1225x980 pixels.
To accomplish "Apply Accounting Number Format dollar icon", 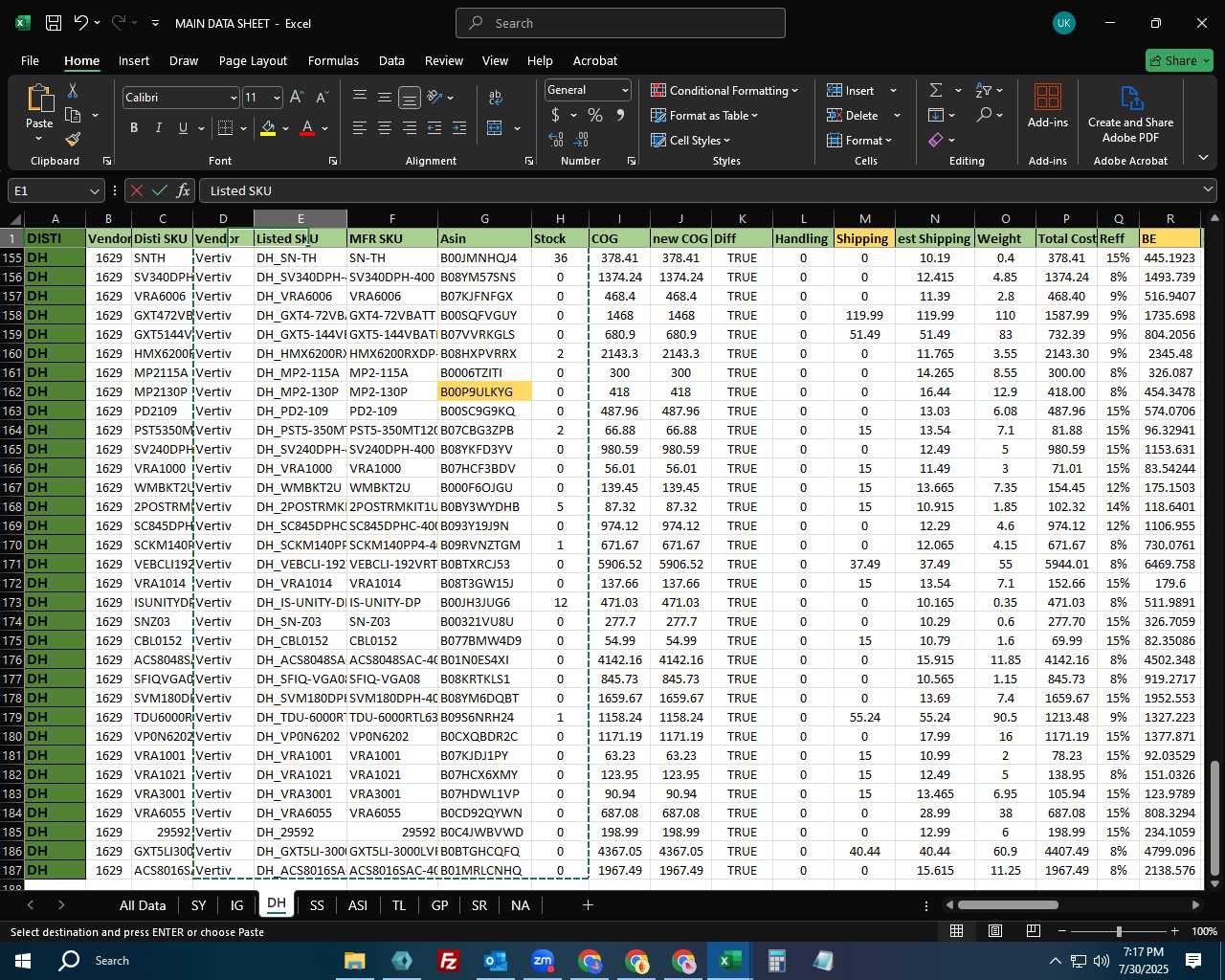I will pyautogui.click(x=556, y=116).
